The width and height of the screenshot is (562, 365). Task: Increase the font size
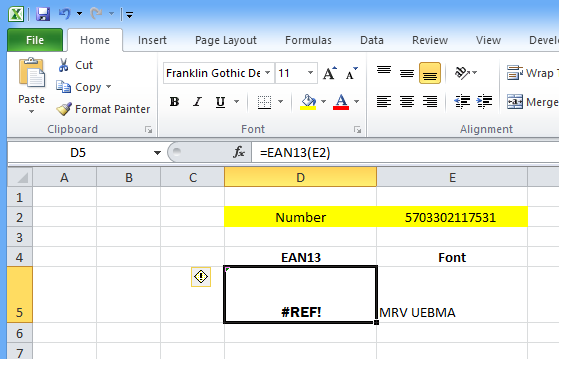tap(329, 73)
